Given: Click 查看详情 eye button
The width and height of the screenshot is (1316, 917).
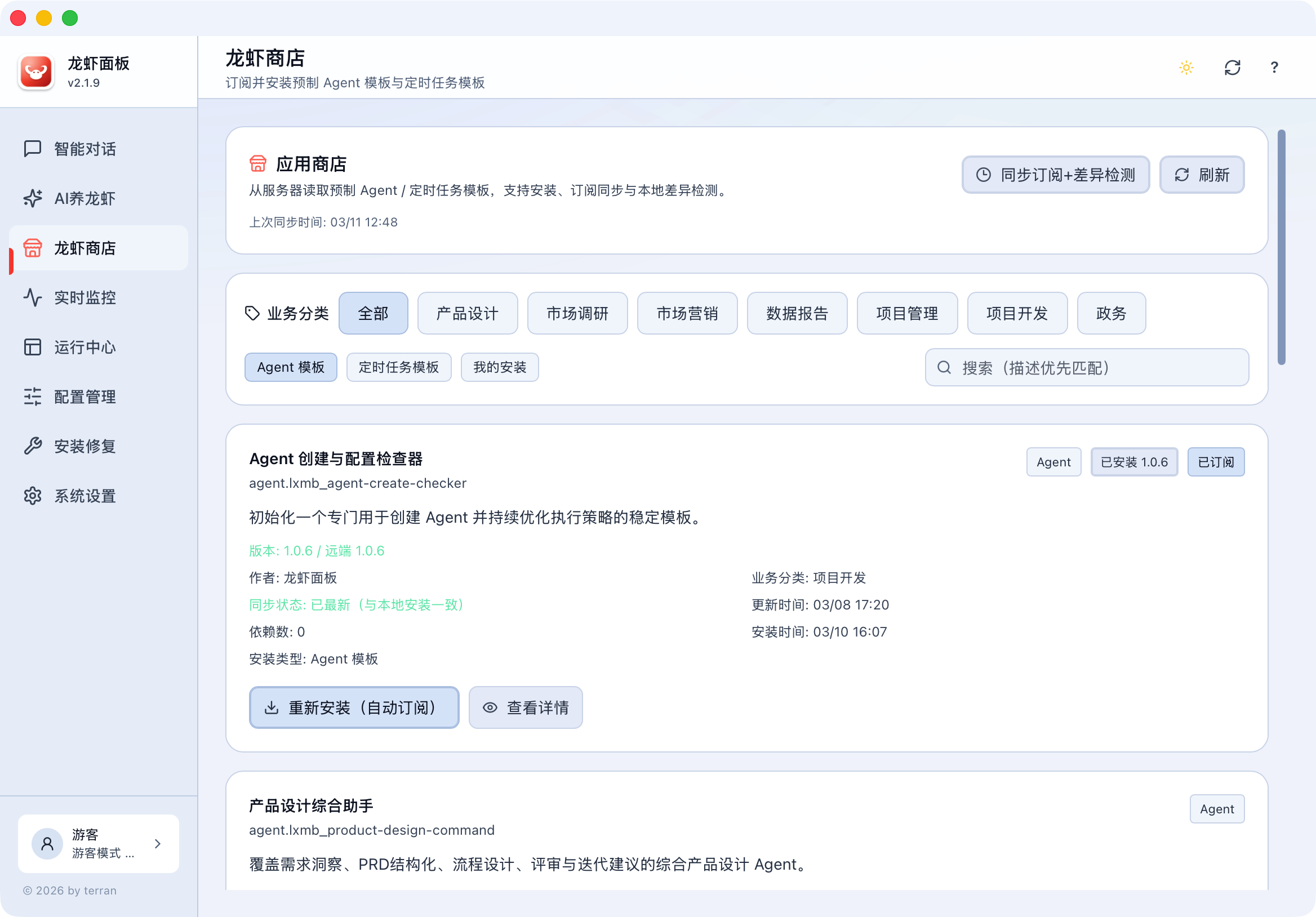Looking at the screenshot, I should [x=525, y=708].
